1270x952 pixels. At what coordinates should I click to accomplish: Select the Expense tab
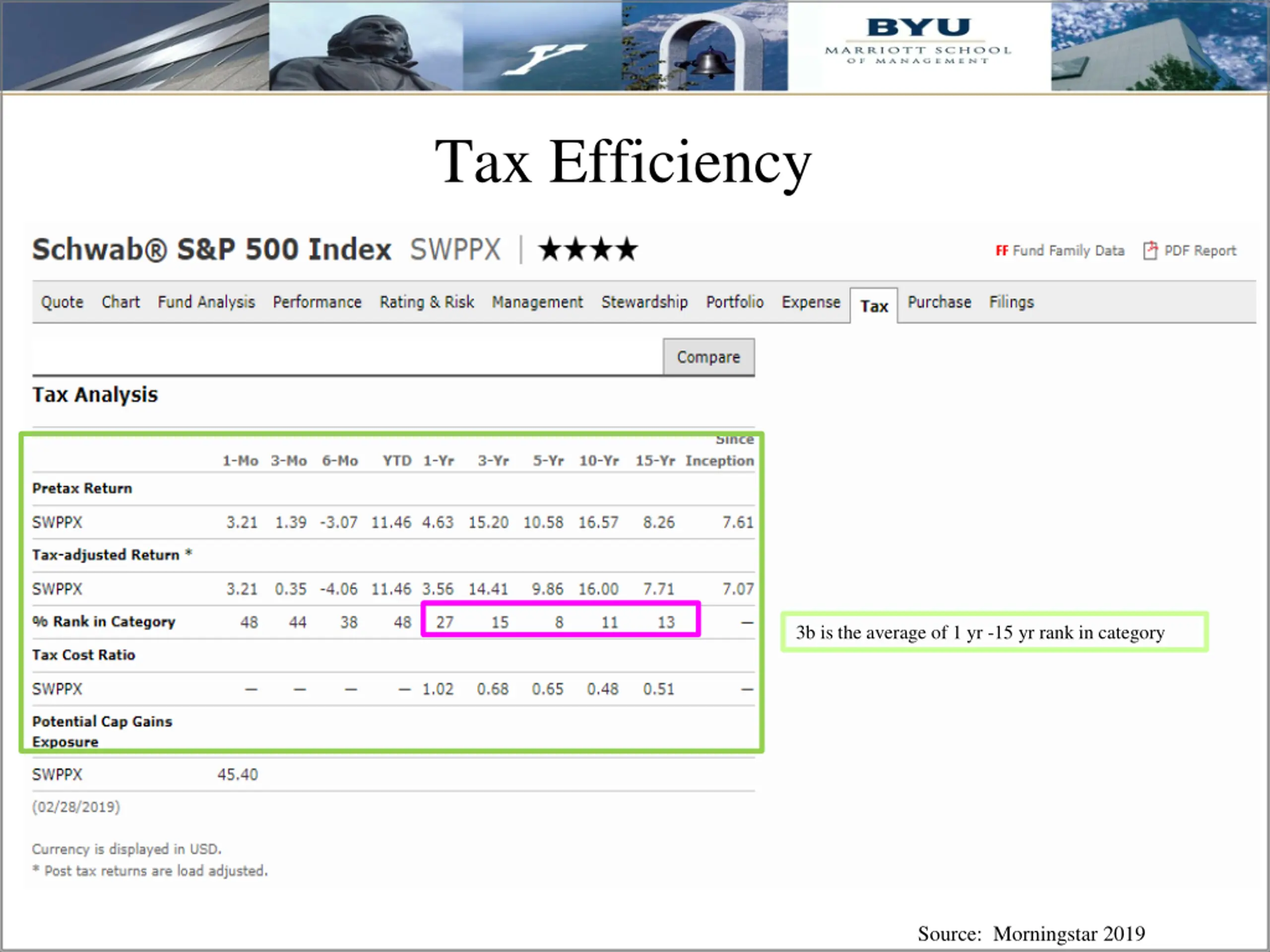tap(811, 302)
